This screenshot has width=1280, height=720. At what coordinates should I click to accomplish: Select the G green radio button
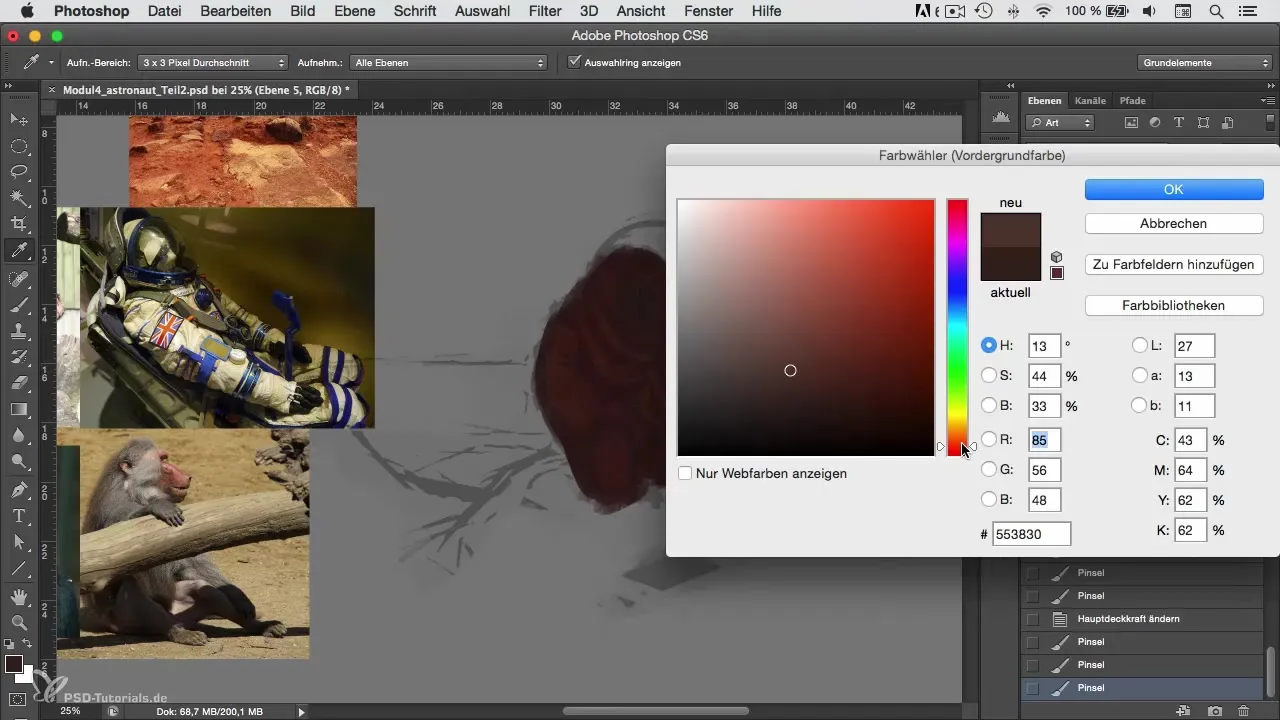[989, 469]
